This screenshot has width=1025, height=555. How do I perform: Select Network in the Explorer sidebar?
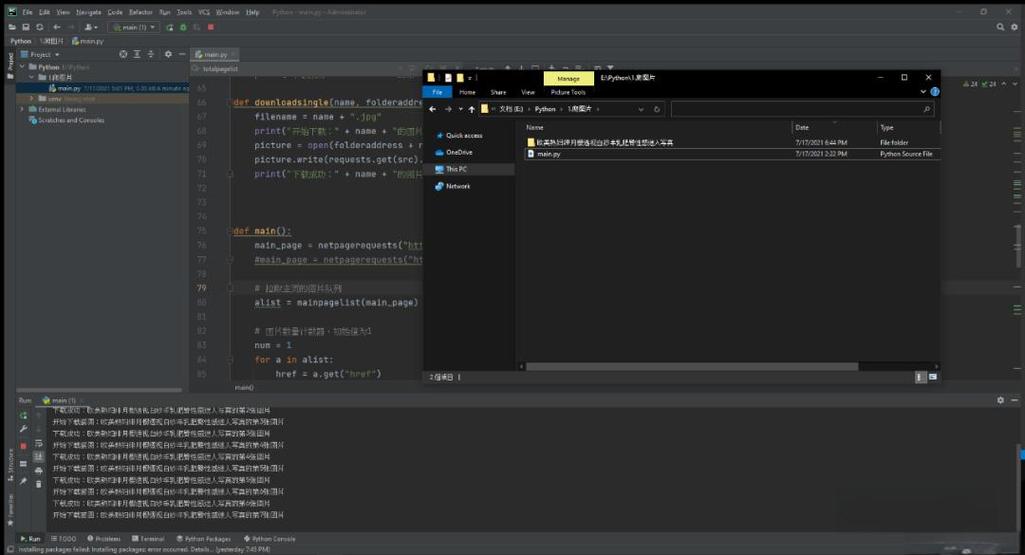(452, 186)
